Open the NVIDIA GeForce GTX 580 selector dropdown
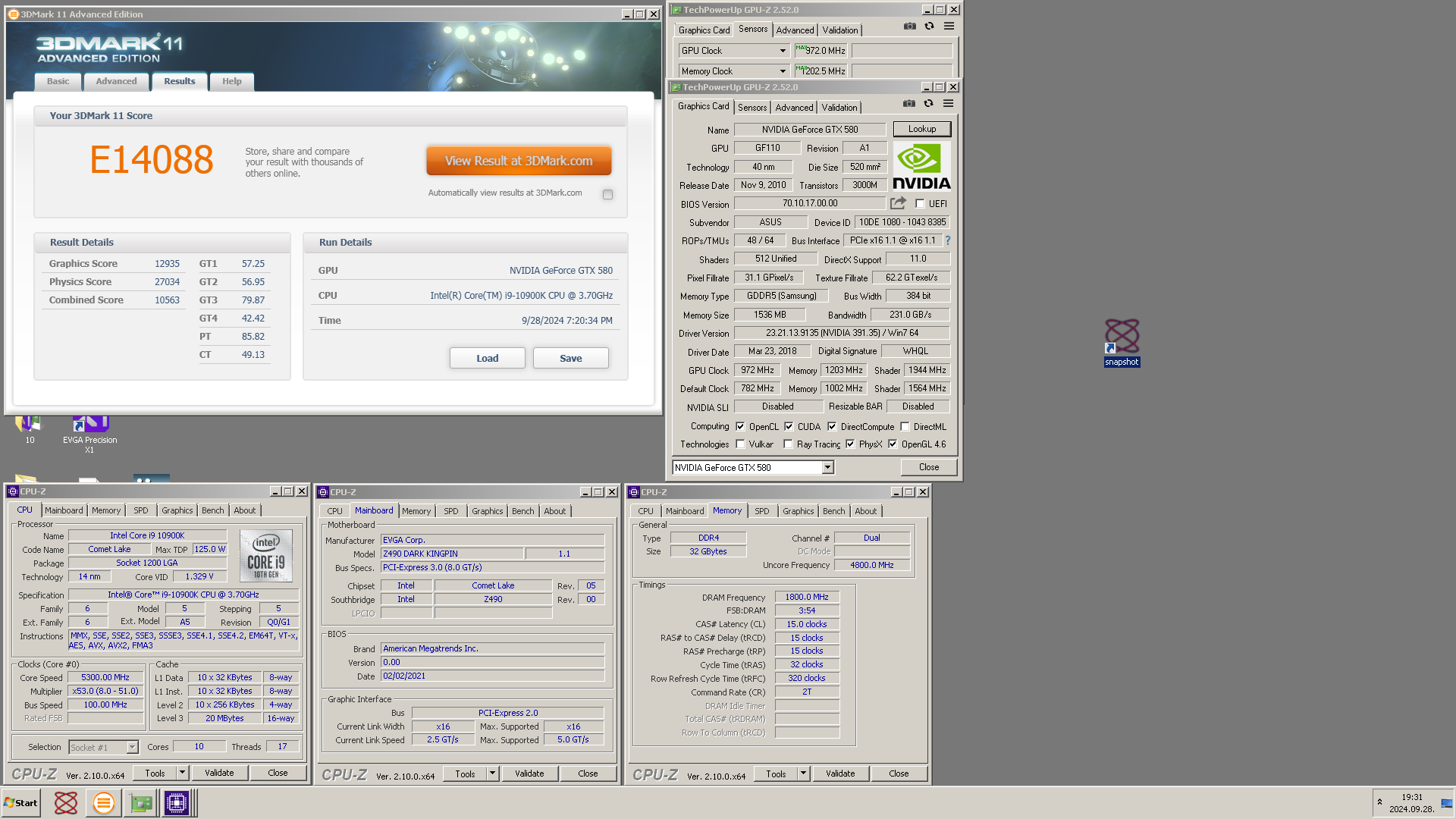 point(828,467)
